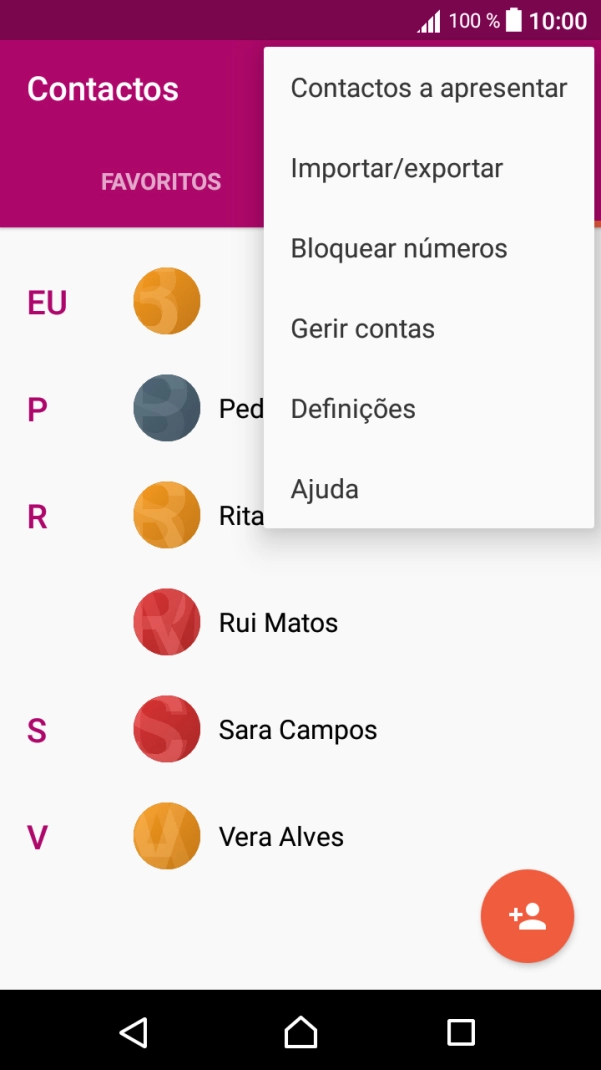The image size is (601, 1070).
Task: Open Definições from the overflow menu
Action: 352,408
